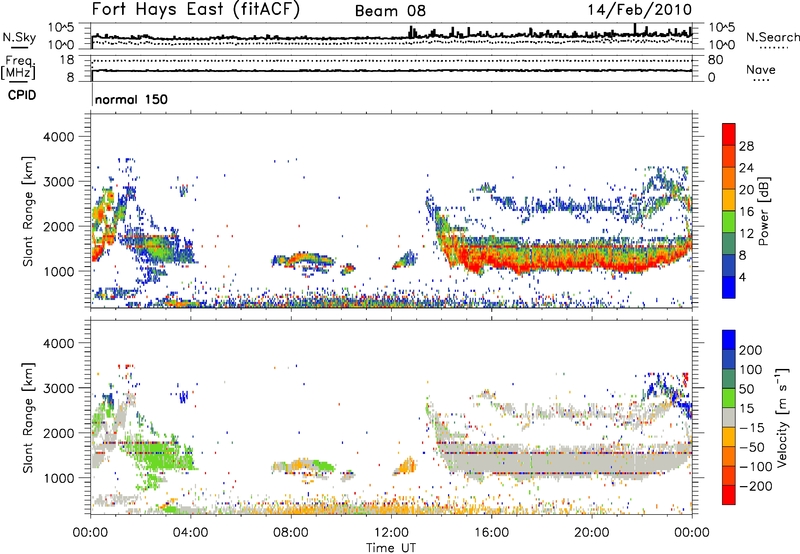The image size is (800, 554).
Task: Click the '200' label on Velocity color bar
Action: (751, 350)
